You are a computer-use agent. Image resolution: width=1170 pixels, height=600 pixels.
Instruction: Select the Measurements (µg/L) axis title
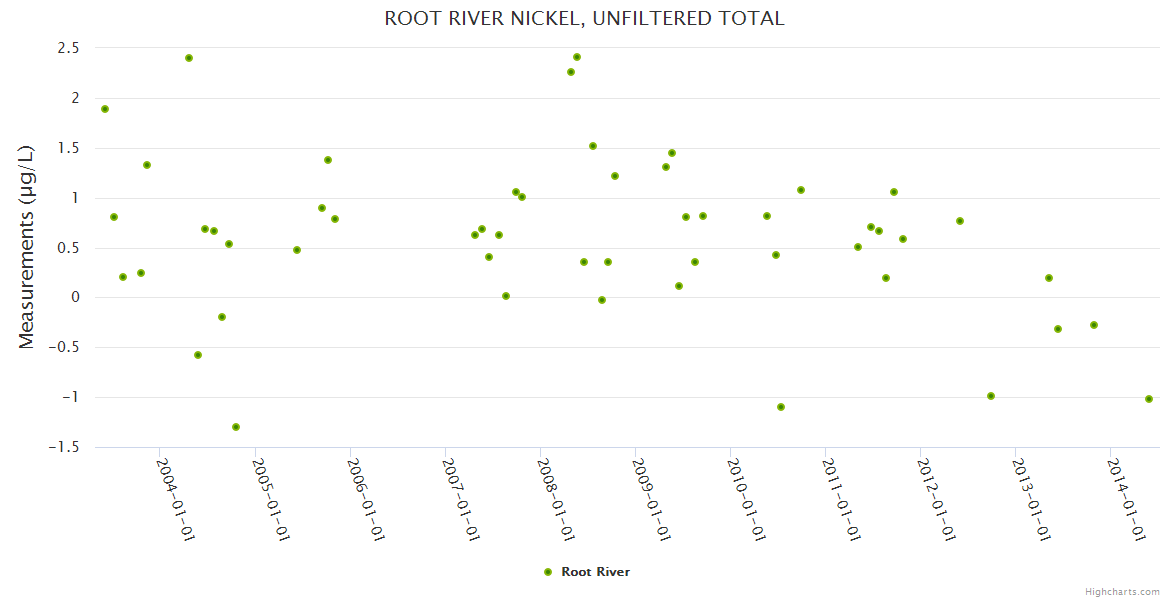click(x=27, y=246)
